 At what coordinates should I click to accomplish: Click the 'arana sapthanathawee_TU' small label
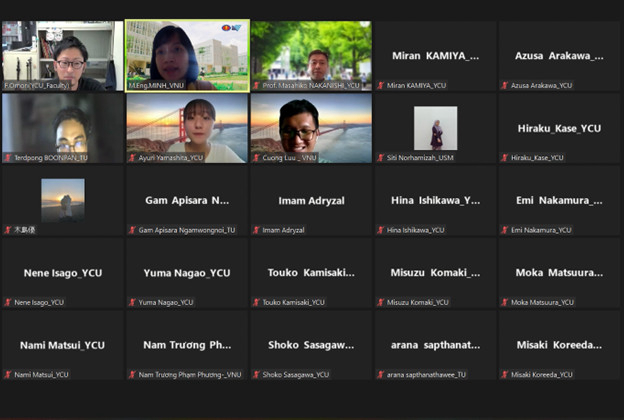[x=426, y=375]
